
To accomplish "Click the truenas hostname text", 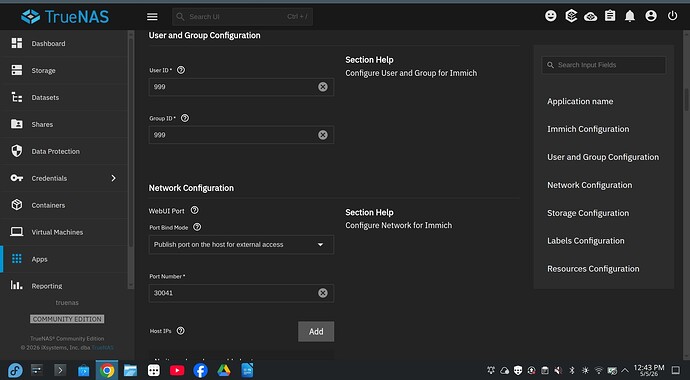I will pos(67,303).
